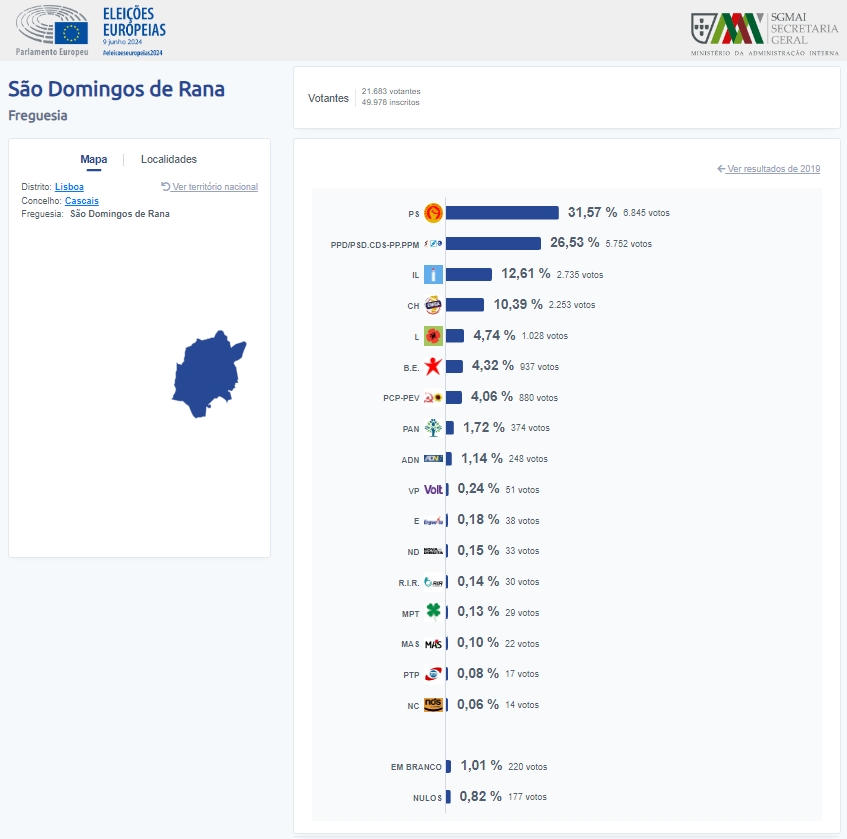Click the NULOS label
847x839 pixels.
(x=427, y=798)
